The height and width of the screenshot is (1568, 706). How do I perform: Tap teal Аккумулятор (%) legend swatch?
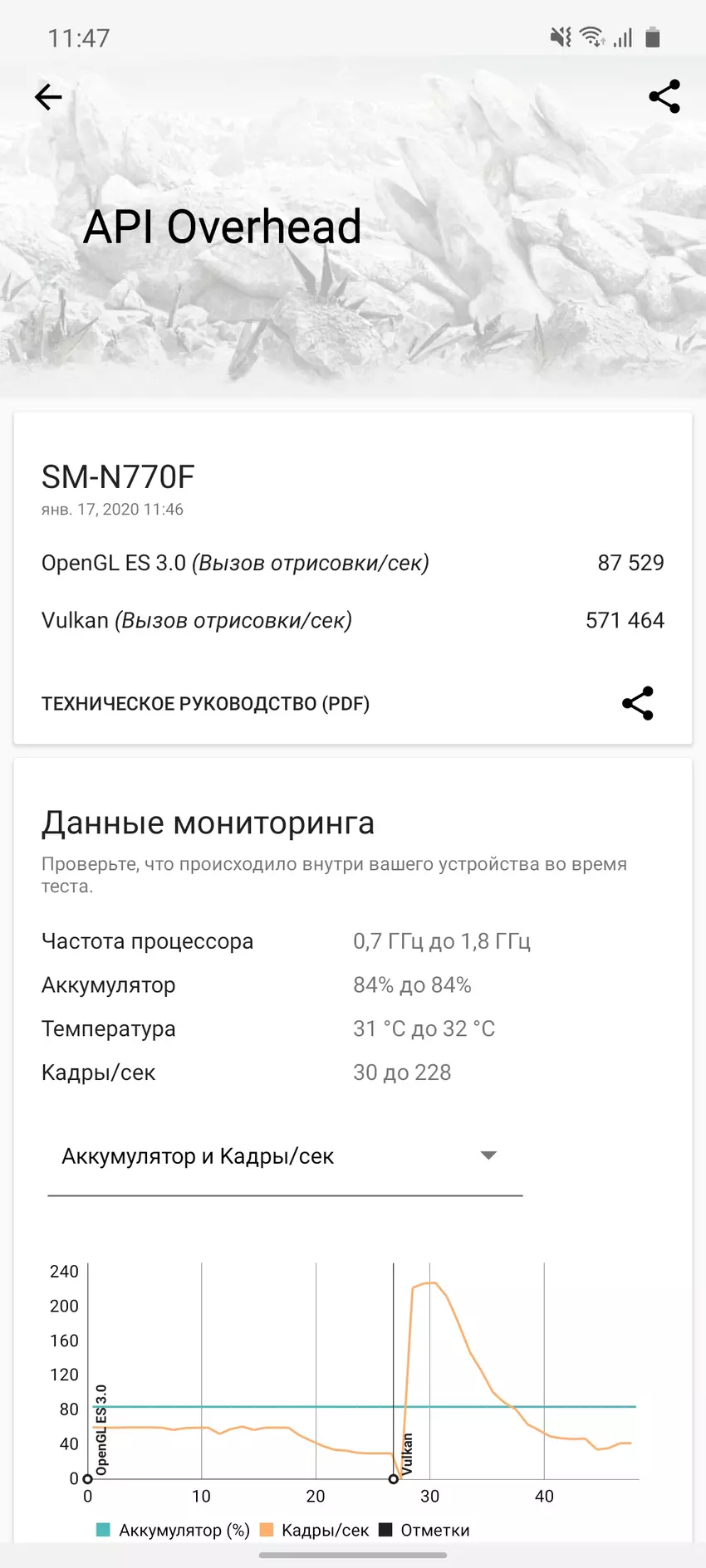pyautogui.click(x=103, y=1530)
